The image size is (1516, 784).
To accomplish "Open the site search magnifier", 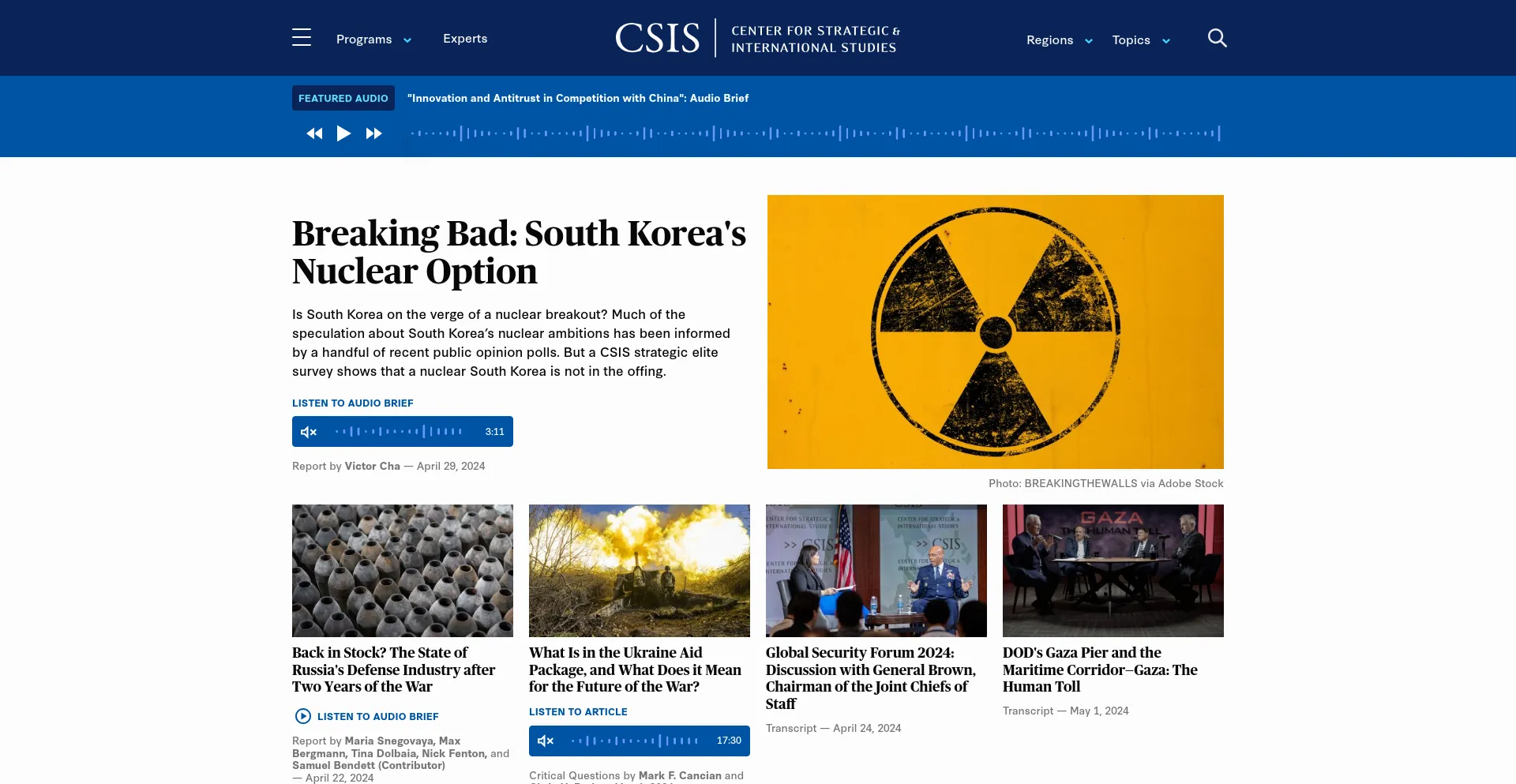I will pos(1217,38).
